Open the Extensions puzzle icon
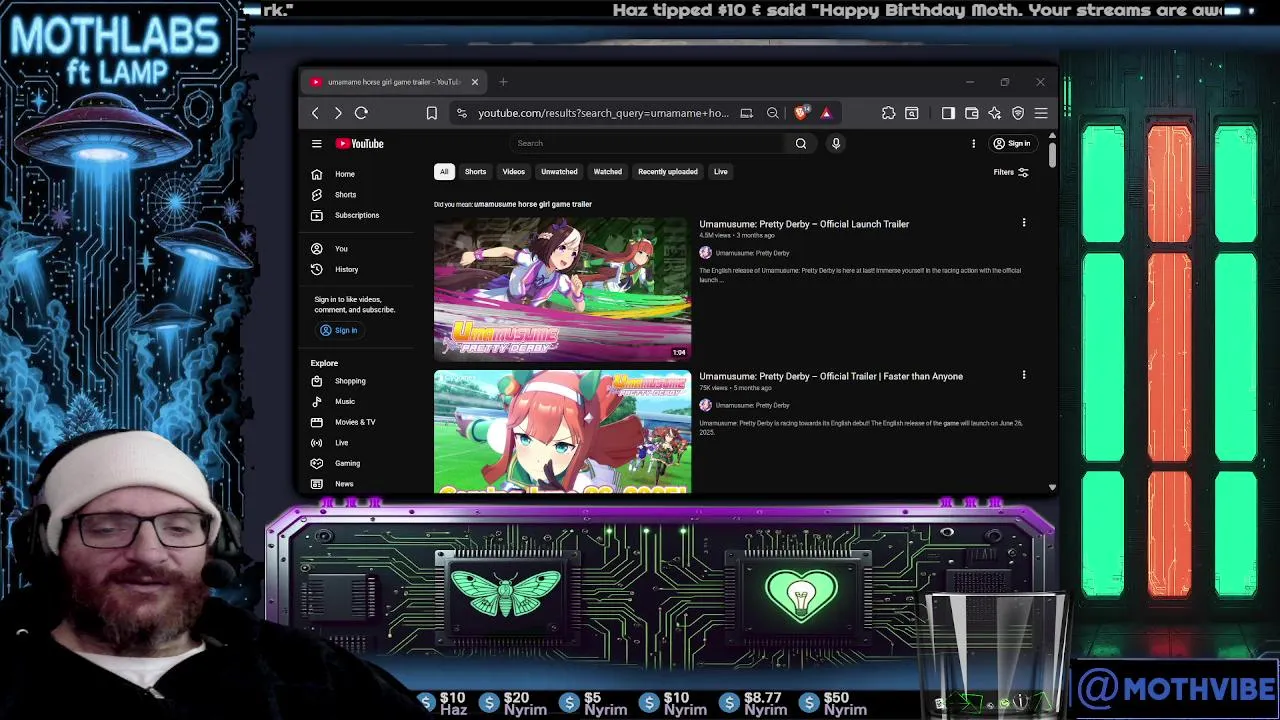The image size is (1280, 720). click(888, 113)
